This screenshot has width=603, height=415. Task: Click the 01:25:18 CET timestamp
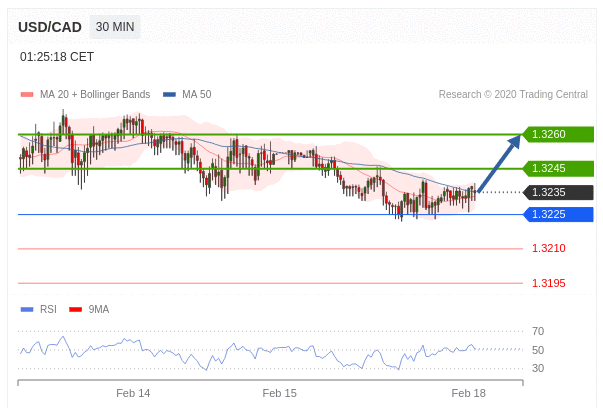click(57, 57)
